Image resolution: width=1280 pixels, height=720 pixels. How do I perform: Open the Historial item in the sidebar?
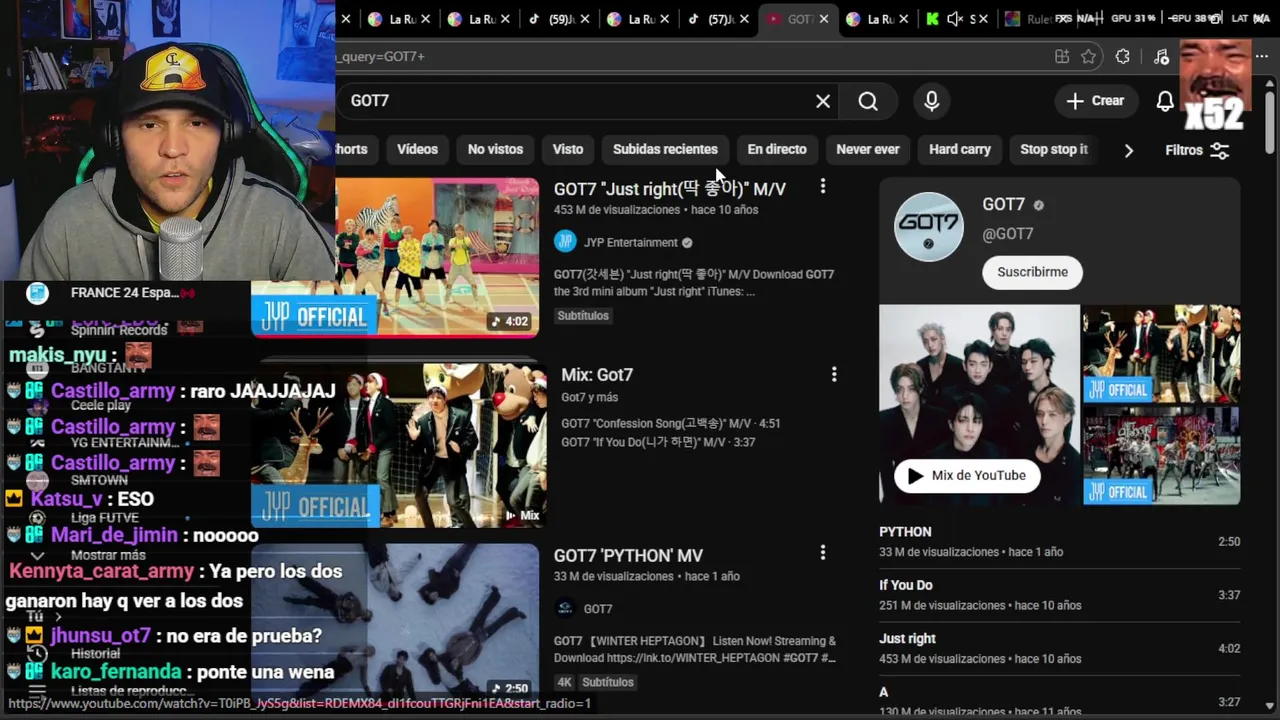[x=95, y=654]
